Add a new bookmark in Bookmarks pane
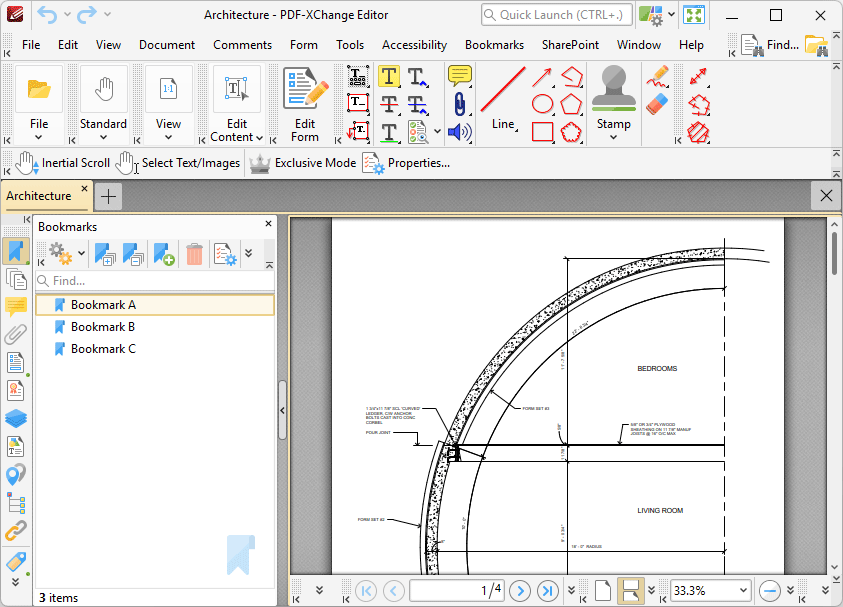The height and width of the screenshot is (607, 843). tap(164, 255)
